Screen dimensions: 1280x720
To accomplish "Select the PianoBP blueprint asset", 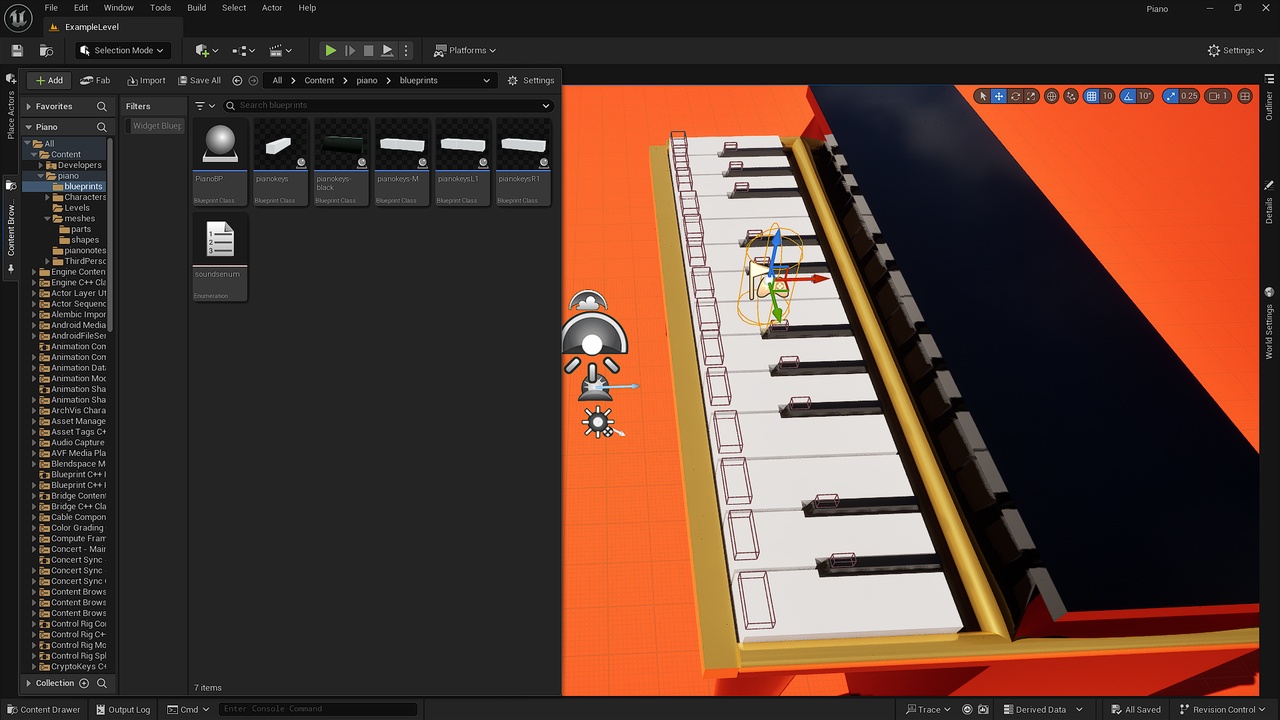I will (x=219, y=162).
